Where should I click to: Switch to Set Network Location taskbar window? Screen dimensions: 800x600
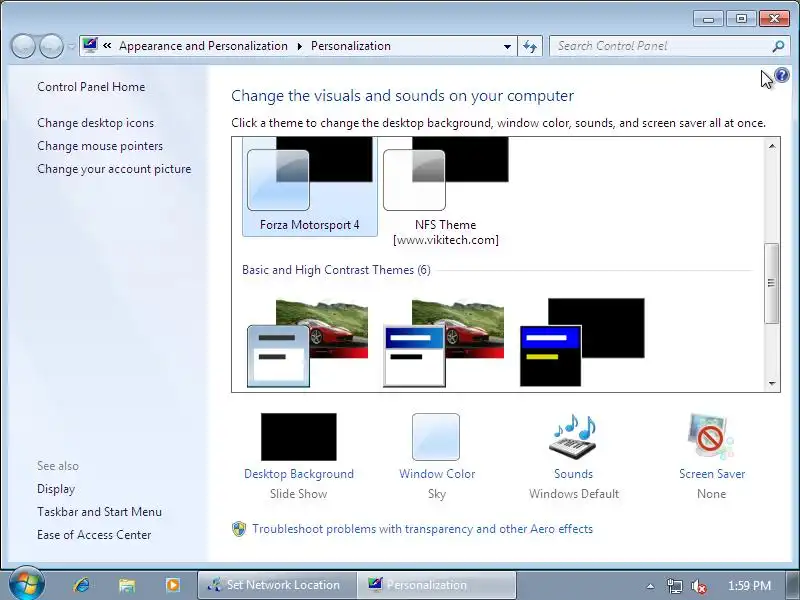[x=276, y=585]
